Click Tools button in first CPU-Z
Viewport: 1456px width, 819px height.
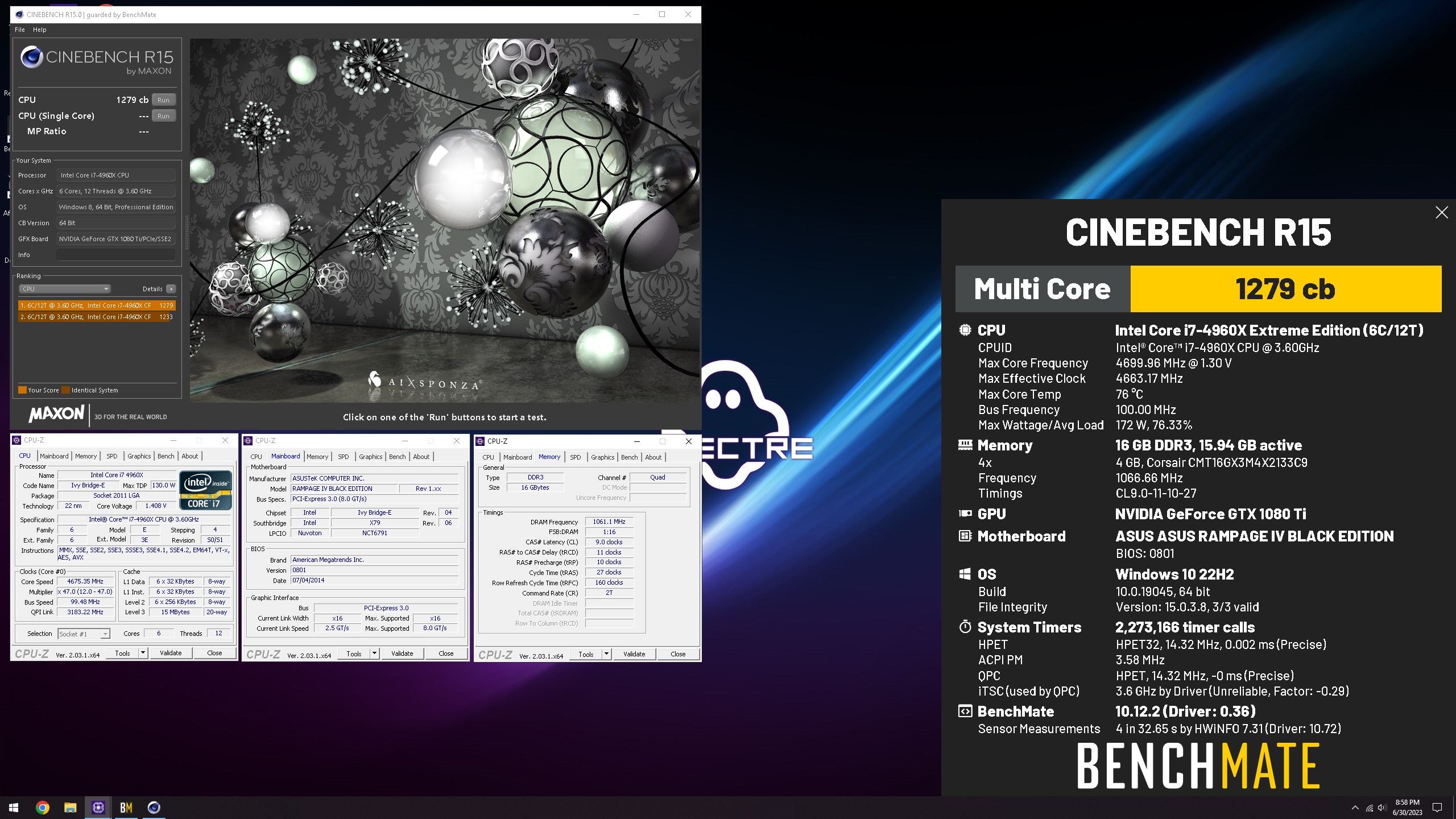coord(123,653)
